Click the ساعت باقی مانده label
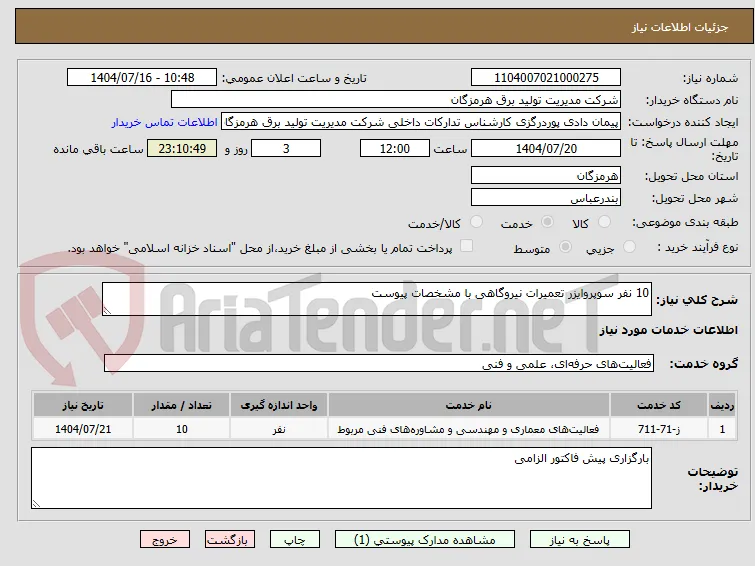The image size is (755, 566). (x=98, y=149)
